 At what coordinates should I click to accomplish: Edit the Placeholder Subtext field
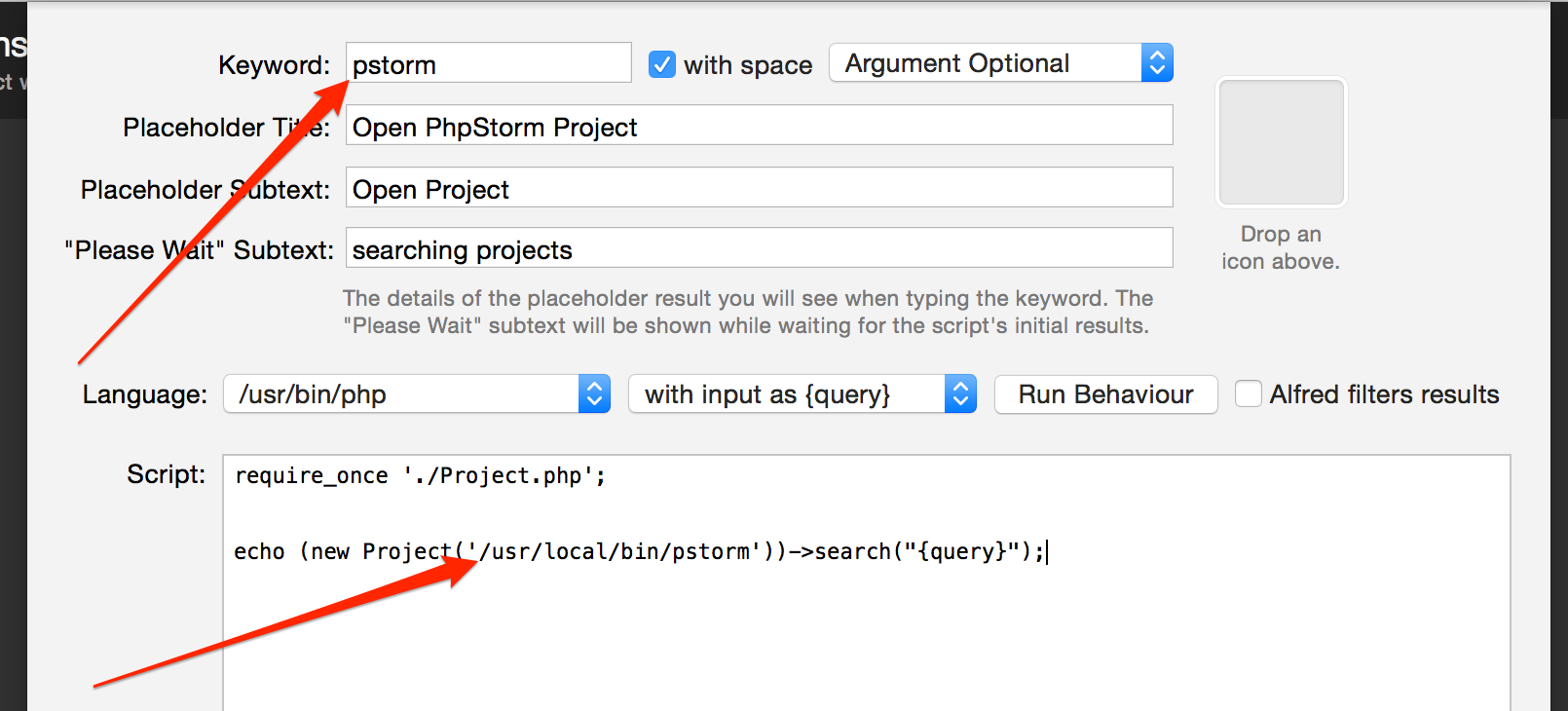click(760, 188)
